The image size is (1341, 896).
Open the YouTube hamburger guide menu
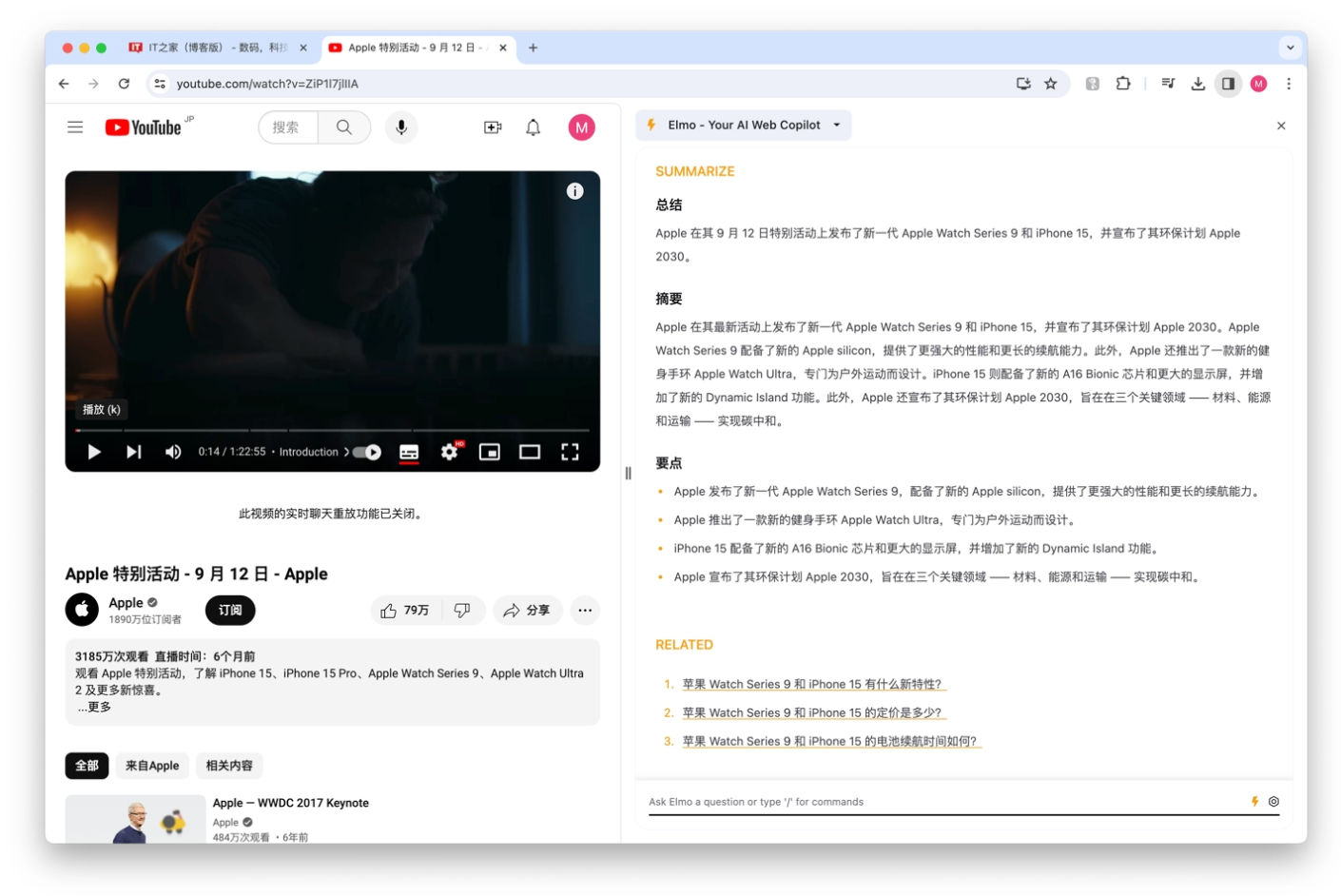coord(75,127)
